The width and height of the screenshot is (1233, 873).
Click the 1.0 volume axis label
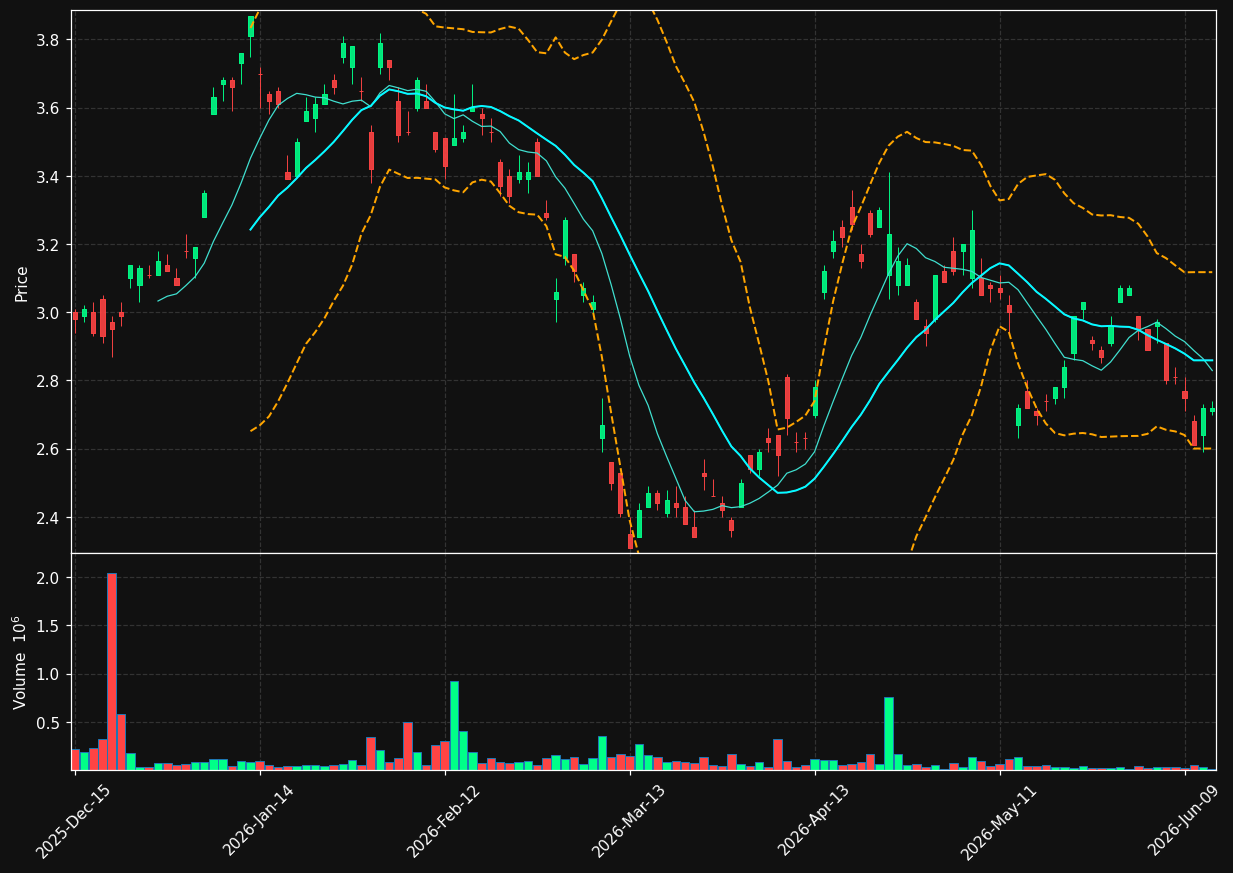coord(49,675)
